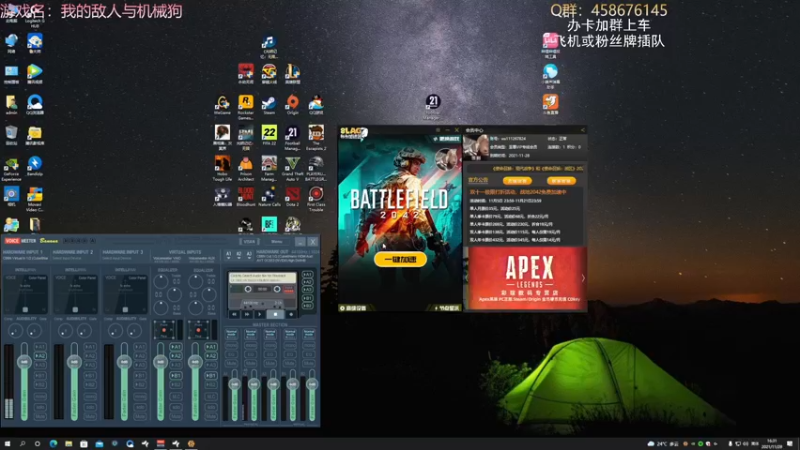The image size is (800, 450).
Task: Toggle A1 bus on Hardware Input 1
Action: 40,347
